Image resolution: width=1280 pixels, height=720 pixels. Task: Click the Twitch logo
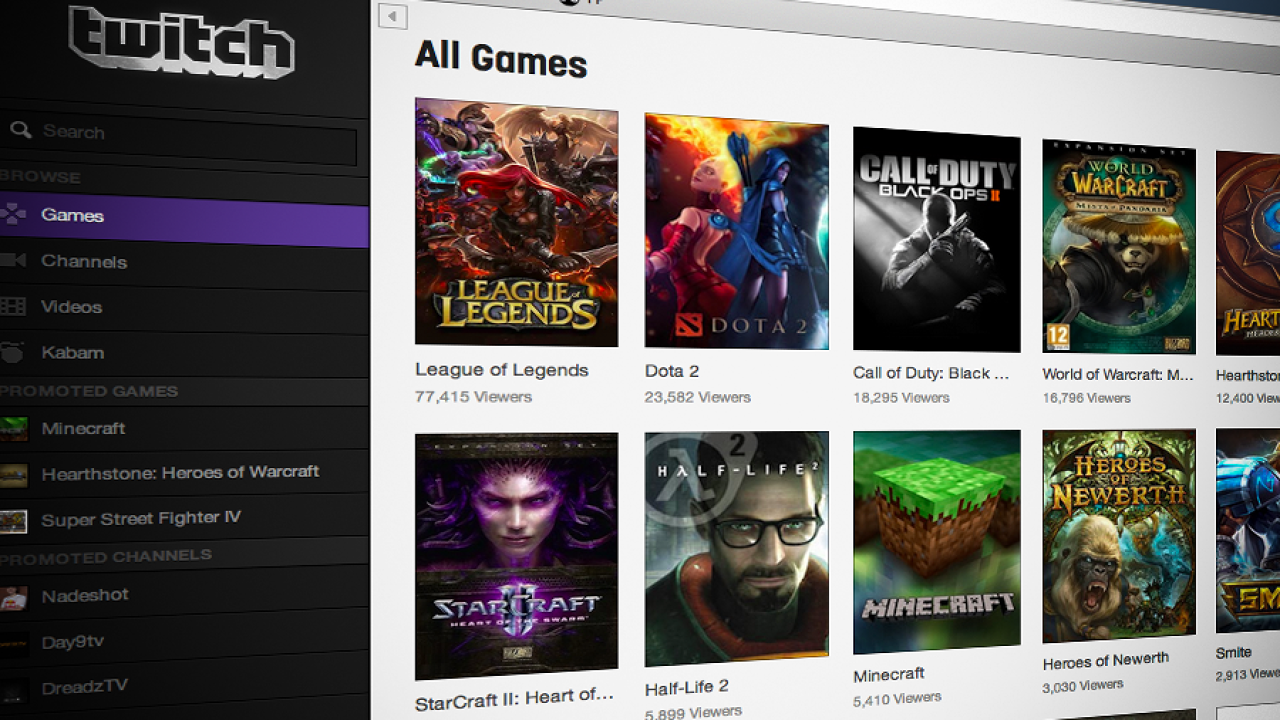click(182, 41)
